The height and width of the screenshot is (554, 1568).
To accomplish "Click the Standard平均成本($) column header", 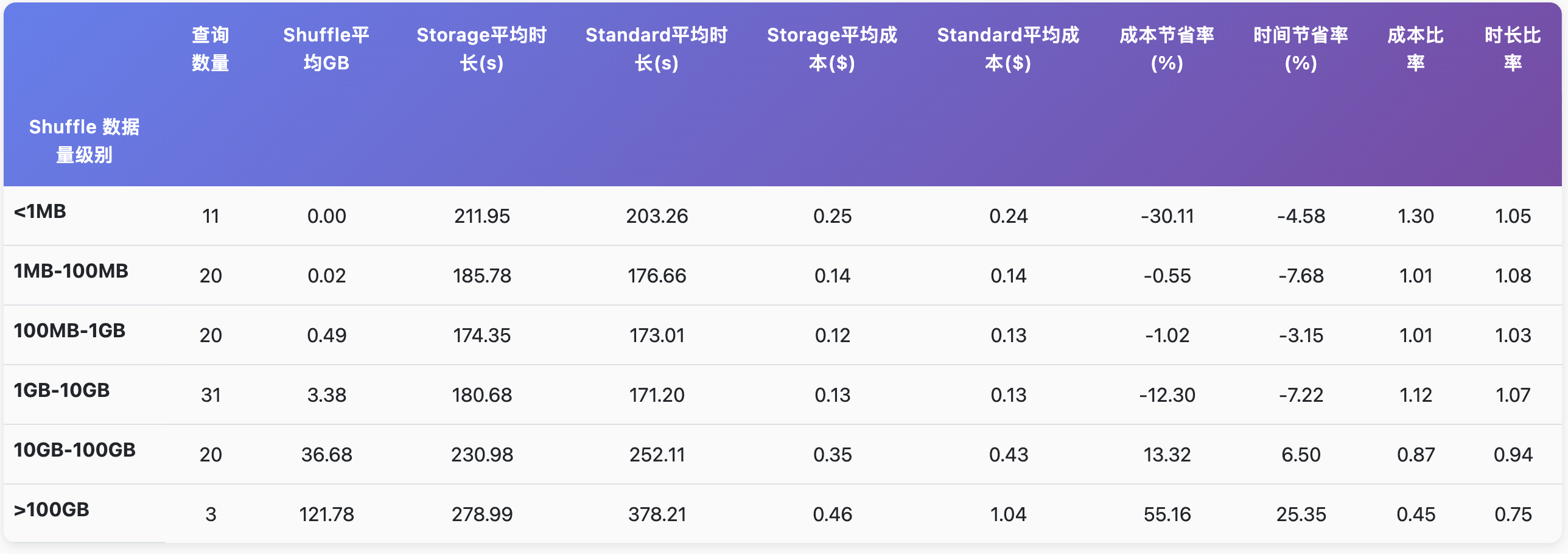I will [x=1008, y=49].
